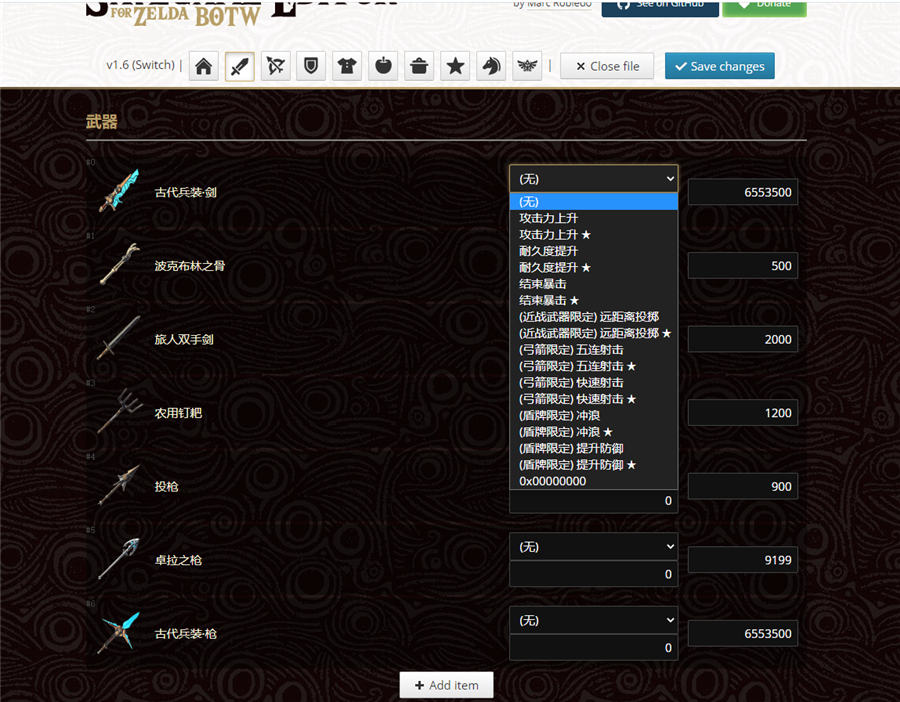Switch to the Shields tab icon
Image resolution: width=900 pixels, height=702 pixels.
point(311,67)
